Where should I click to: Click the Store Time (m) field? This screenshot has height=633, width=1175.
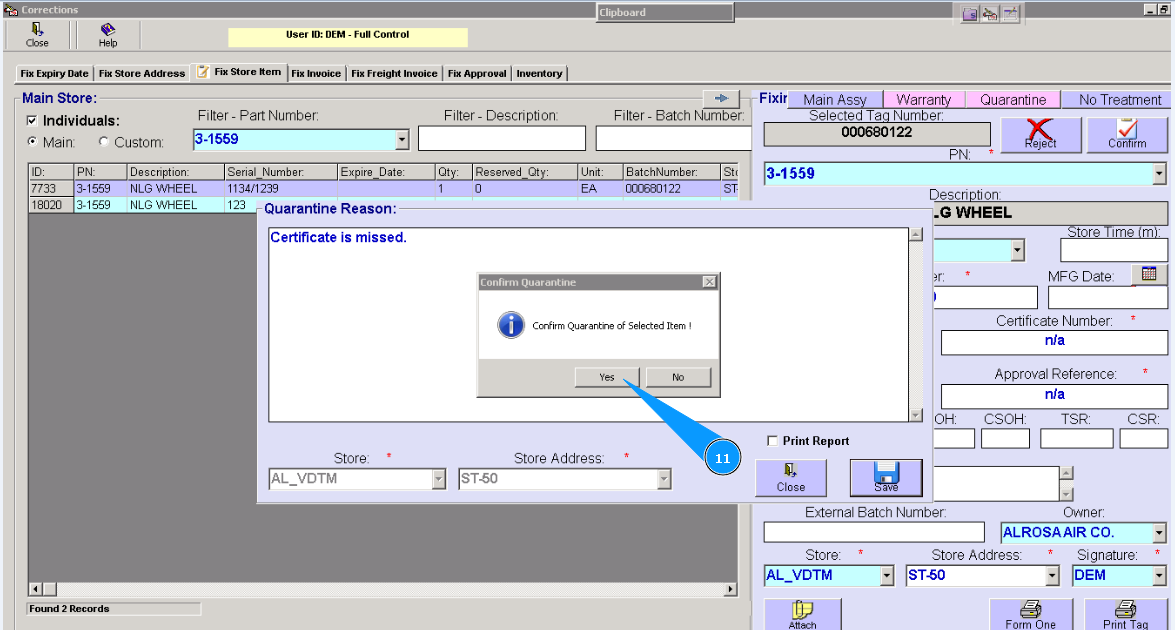coord(1114,250)
